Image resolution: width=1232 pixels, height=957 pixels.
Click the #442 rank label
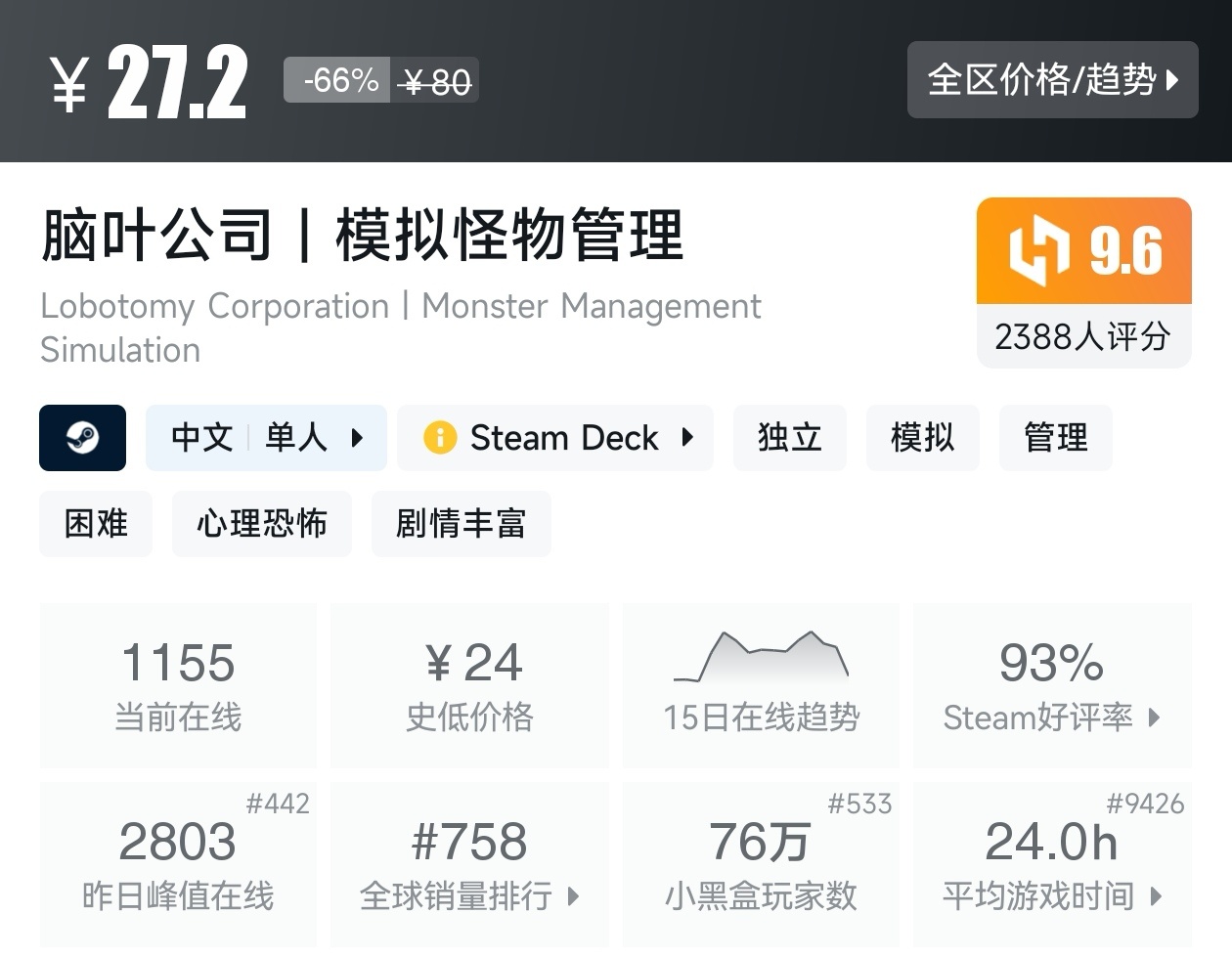(278, 804)
